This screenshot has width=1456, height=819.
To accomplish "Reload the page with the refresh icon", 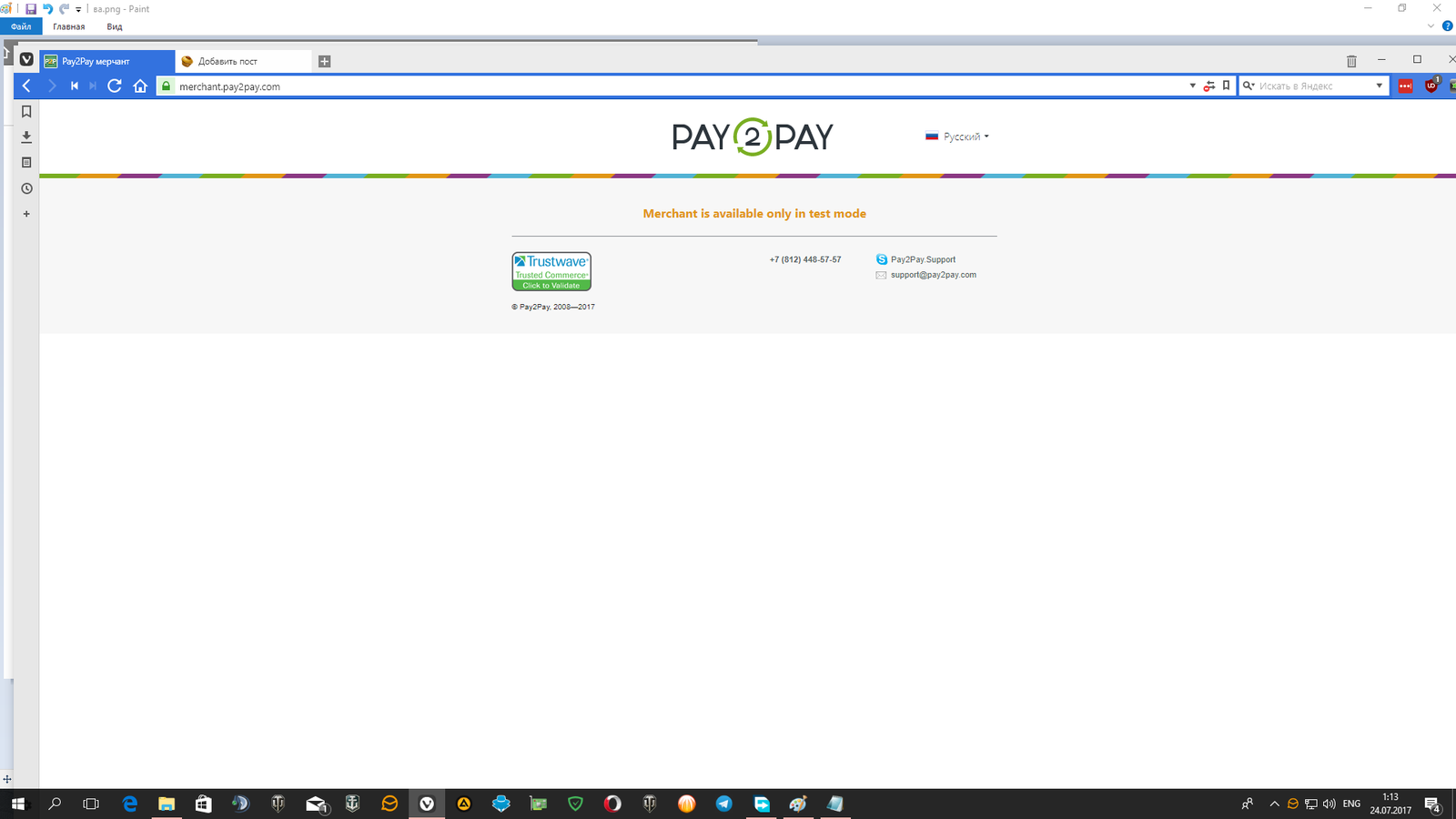I will (115, 86).
